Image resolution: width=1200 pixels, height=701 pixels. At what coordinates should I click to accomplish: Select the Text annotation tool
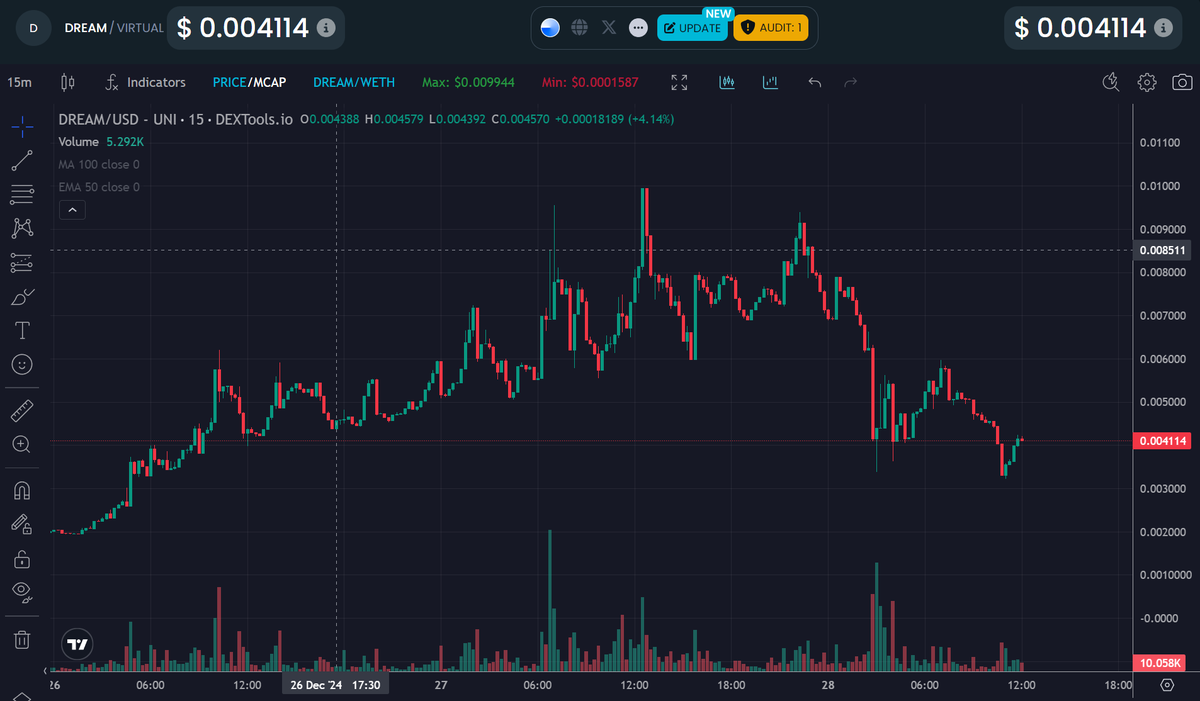tap(22, 330)
